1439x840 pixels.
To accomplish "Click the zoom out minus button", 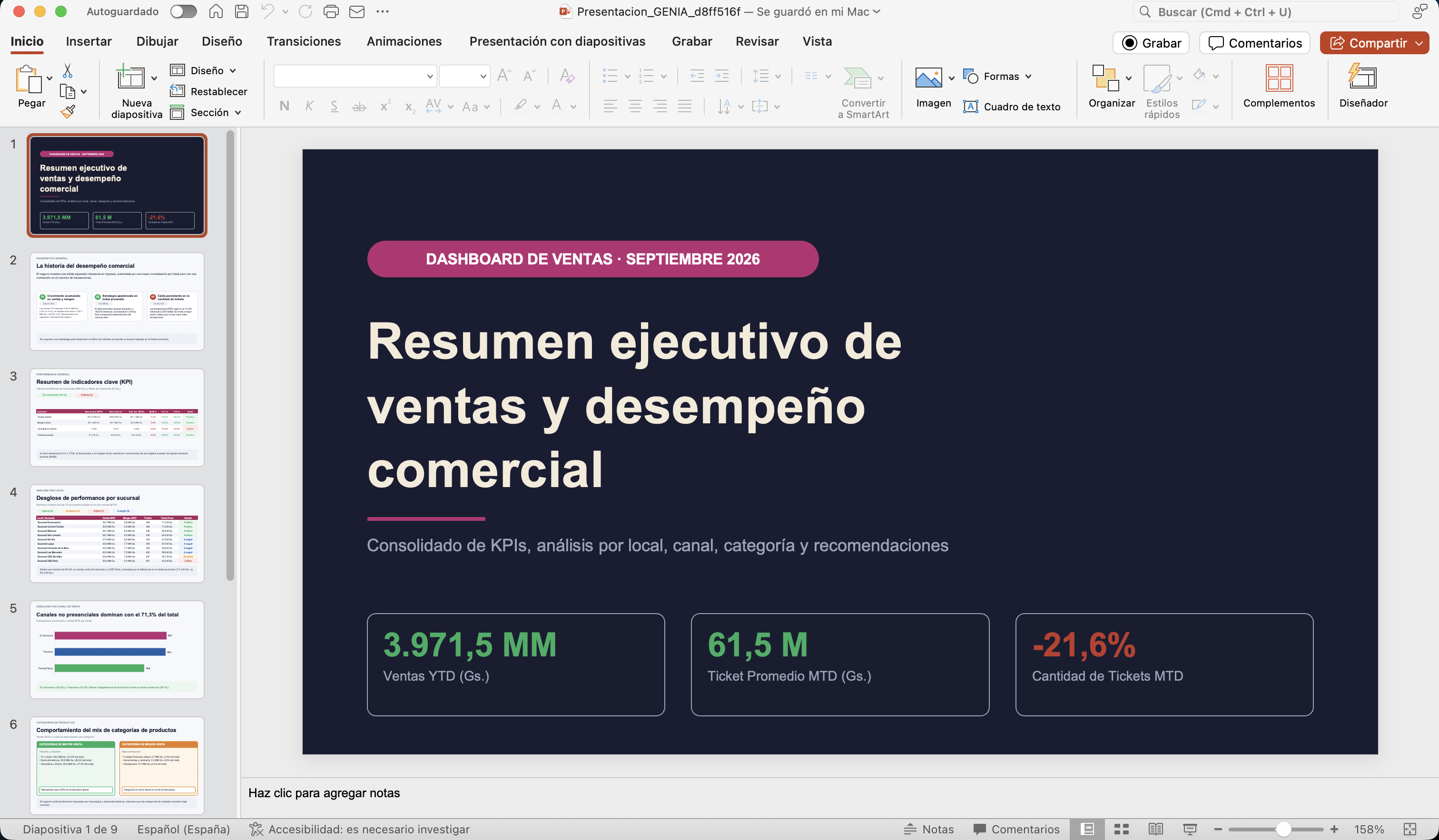I will 1217,829.
